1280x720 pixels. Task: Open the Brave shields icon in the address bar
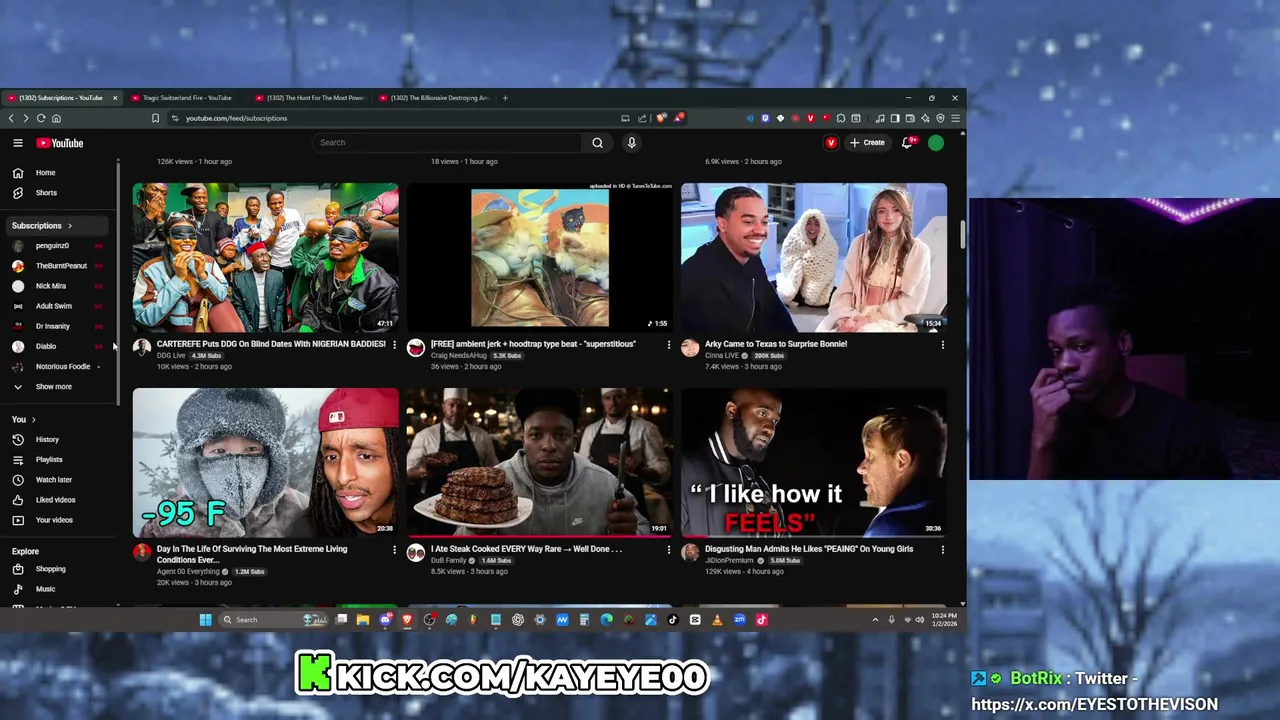pyautogui.click(x=661, y=118)
